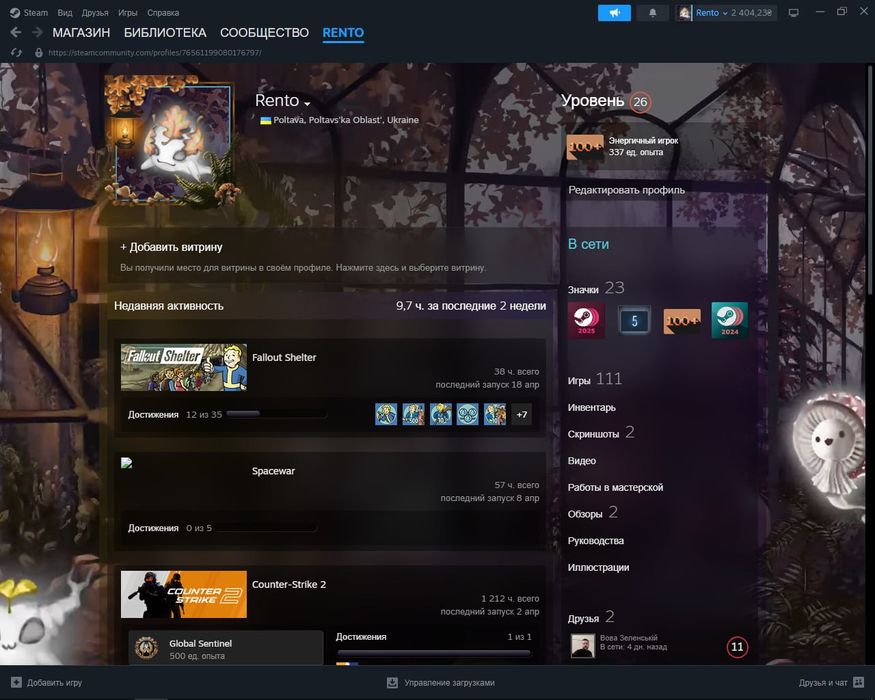This screenshot has height=700, width=875.
Task: Open the notifications bell
Action: [652, 13]
